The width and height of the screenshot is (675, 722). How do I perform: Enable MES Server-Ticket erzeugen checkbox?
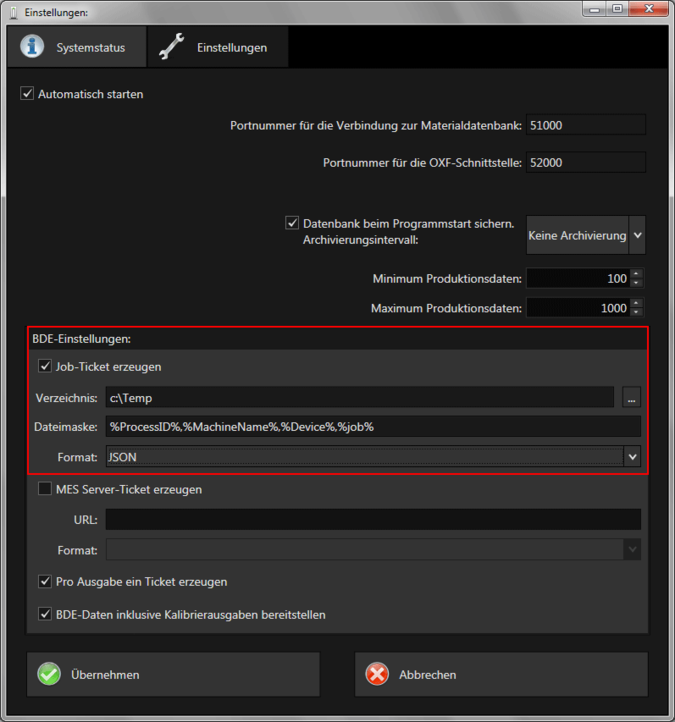tap(45, 489)
